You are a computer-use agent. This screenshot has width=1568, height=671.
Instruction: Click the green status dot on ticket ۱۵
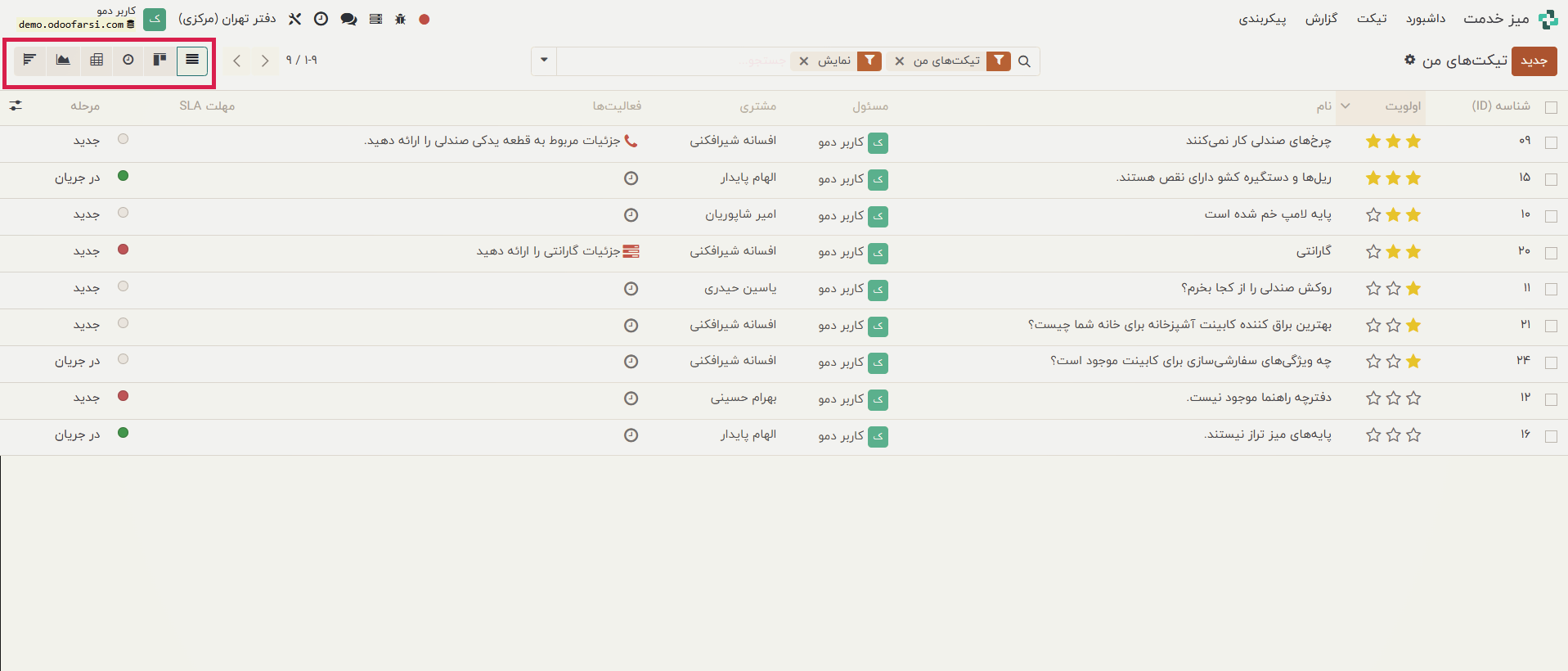pos(124,176)
